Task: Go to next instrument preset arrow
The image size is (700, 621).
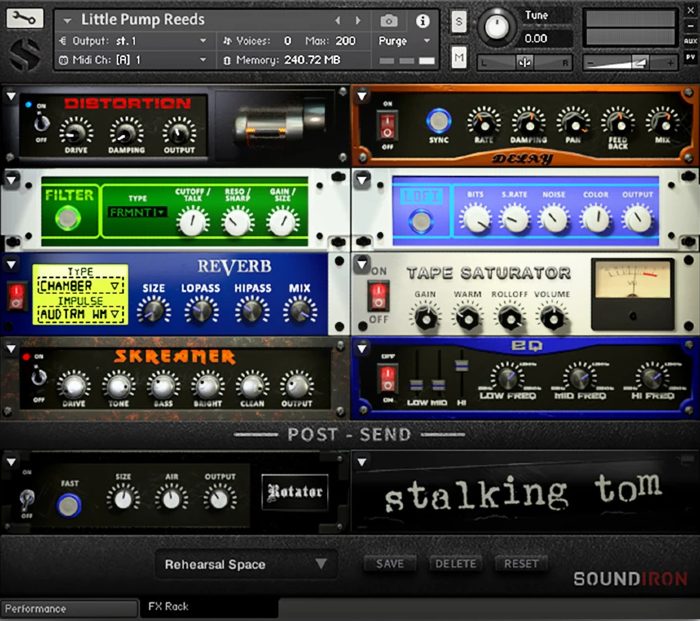Action: (358, 21)
